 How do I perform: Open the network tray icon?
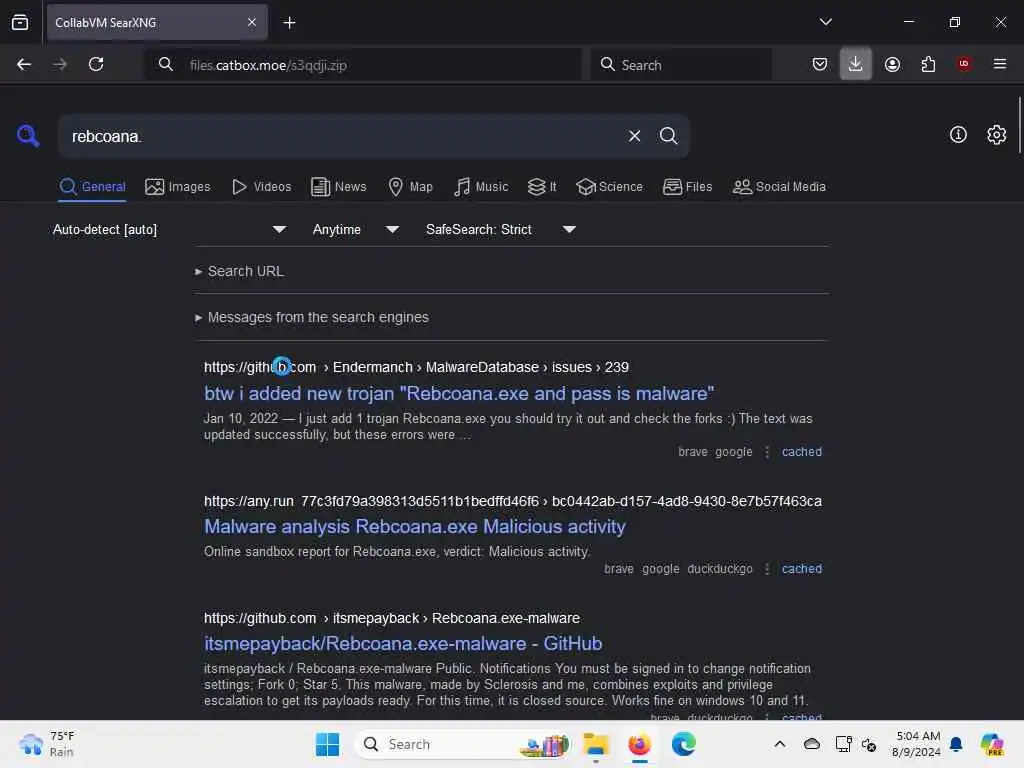[843, 744]
